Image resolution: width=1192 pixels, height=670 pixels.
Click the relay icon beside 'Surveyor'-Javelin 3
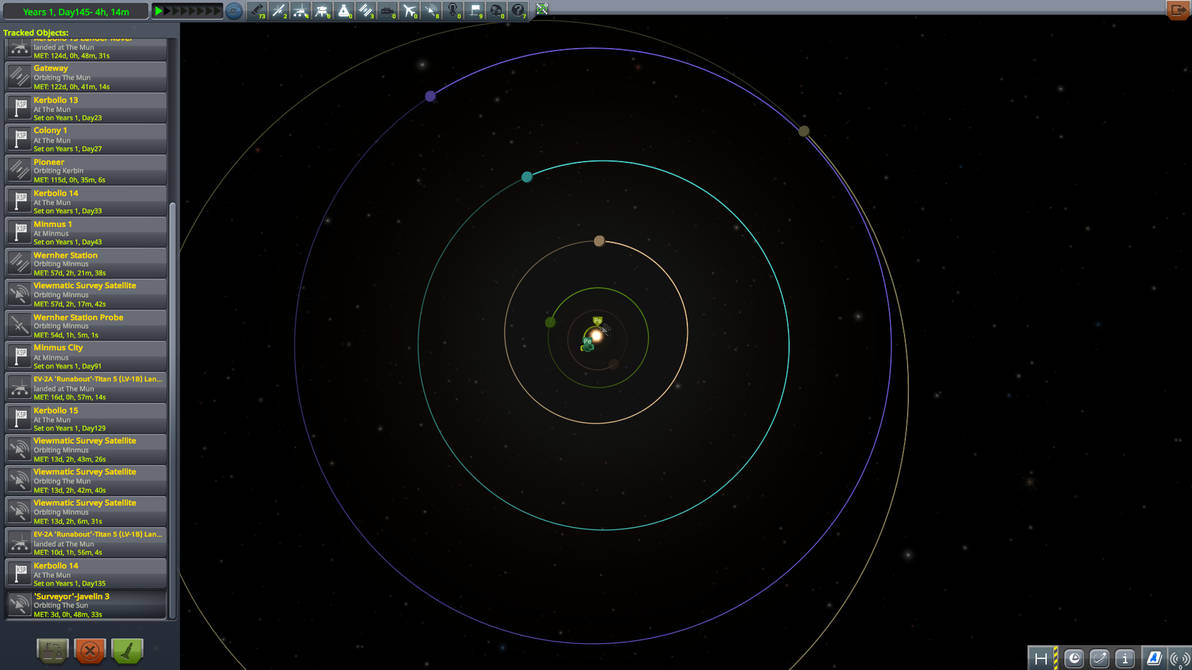[20, 605]
